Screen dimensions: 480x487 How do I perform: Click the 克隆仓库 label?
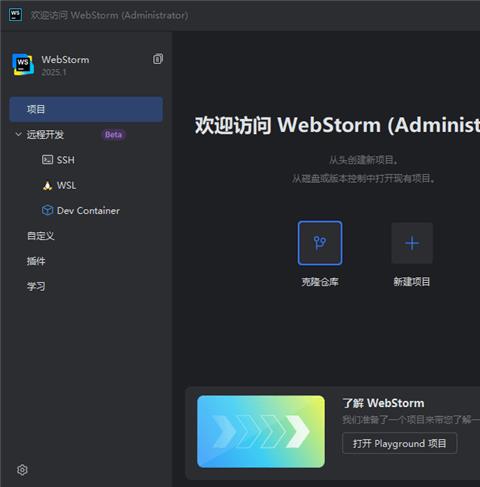pos(320,282)
